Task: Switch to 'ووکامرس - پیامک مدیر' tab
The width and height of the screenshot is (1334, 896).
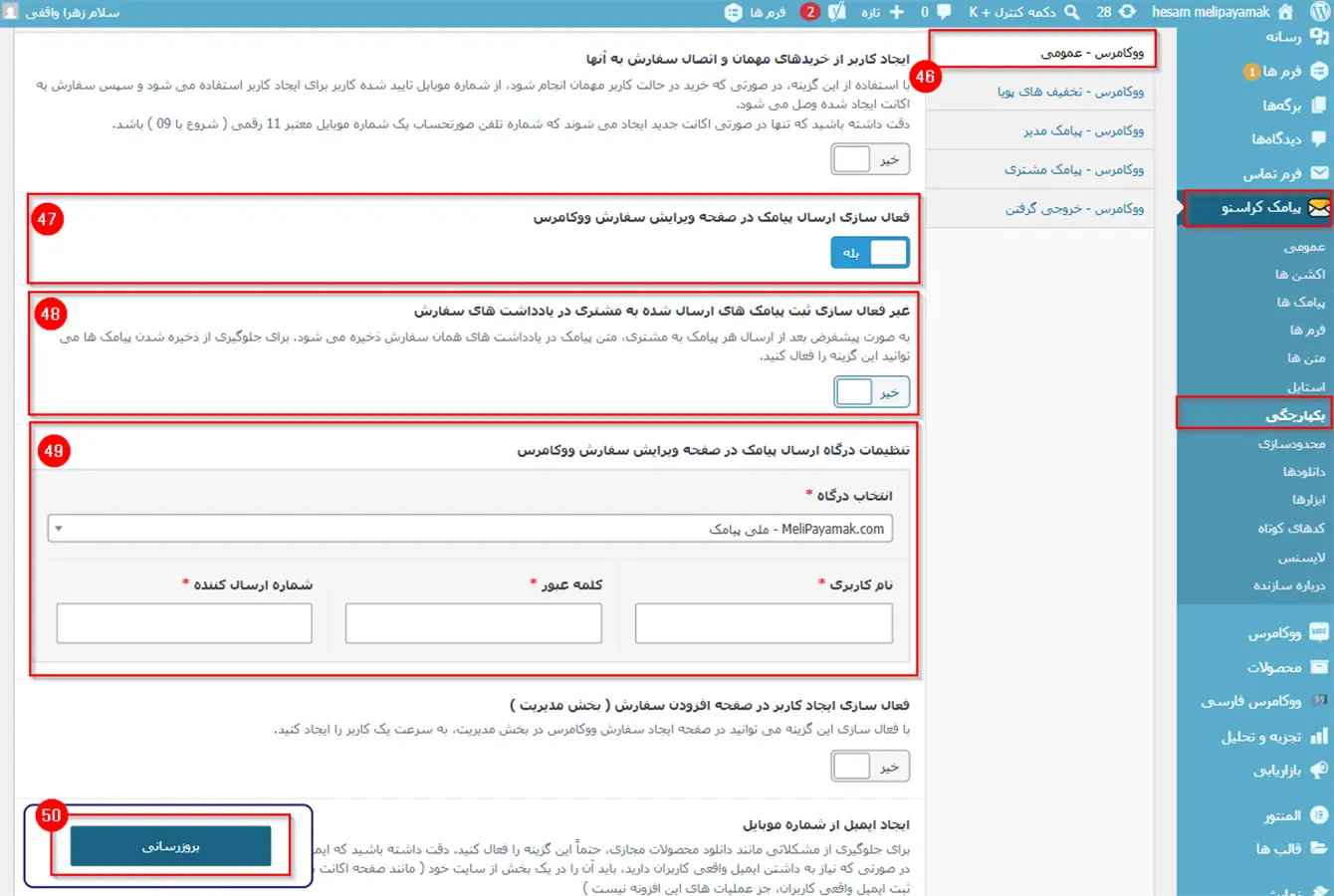Action: click(1041, 130)
